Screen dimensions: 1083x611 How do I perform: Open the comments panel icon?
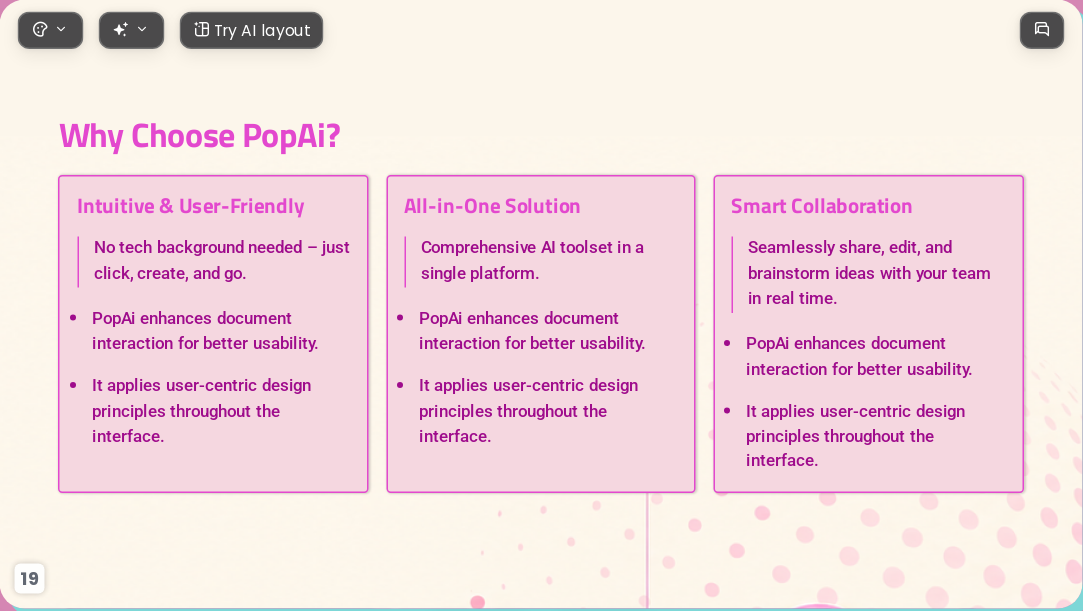[x=1042, y=30]
